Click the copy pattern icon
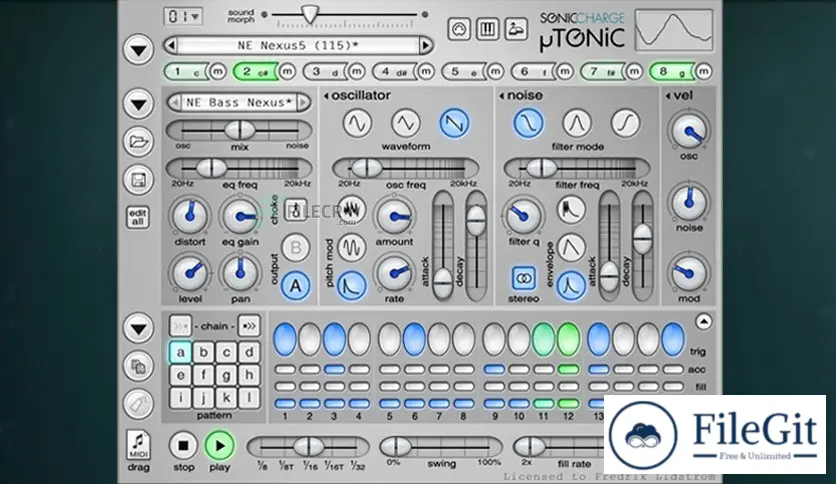The height and width of the screenshot is (484, 836). pyautogui.click(x=139, y=366)
